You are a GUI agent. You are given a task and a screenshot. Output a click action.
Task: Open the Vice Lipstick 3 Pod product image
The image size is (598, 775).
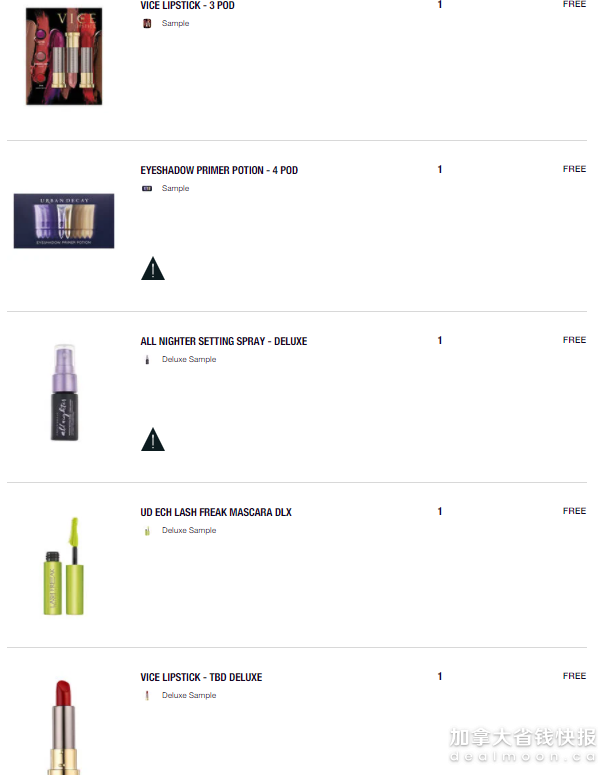tap(64, 56)
